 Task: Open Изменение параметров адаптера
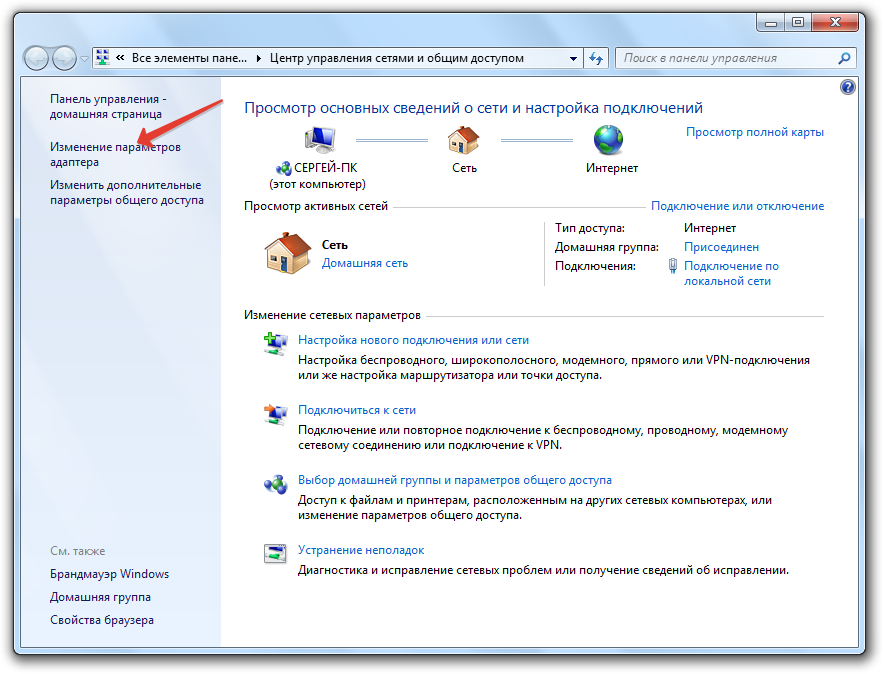click(115, 154)
